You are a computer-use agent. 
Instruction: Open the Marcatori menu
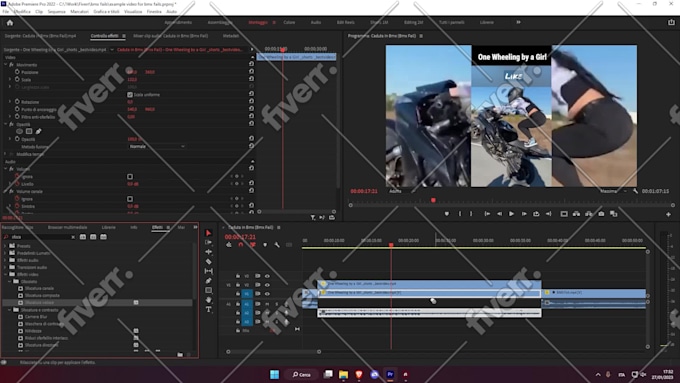tap(79, 12)
